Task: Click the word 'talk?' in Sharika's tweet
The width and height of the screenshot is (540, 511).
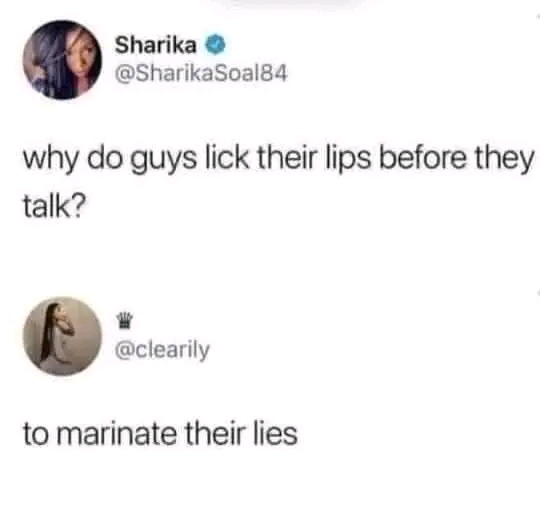Action: pyautogui.click(x=54, y=206)
